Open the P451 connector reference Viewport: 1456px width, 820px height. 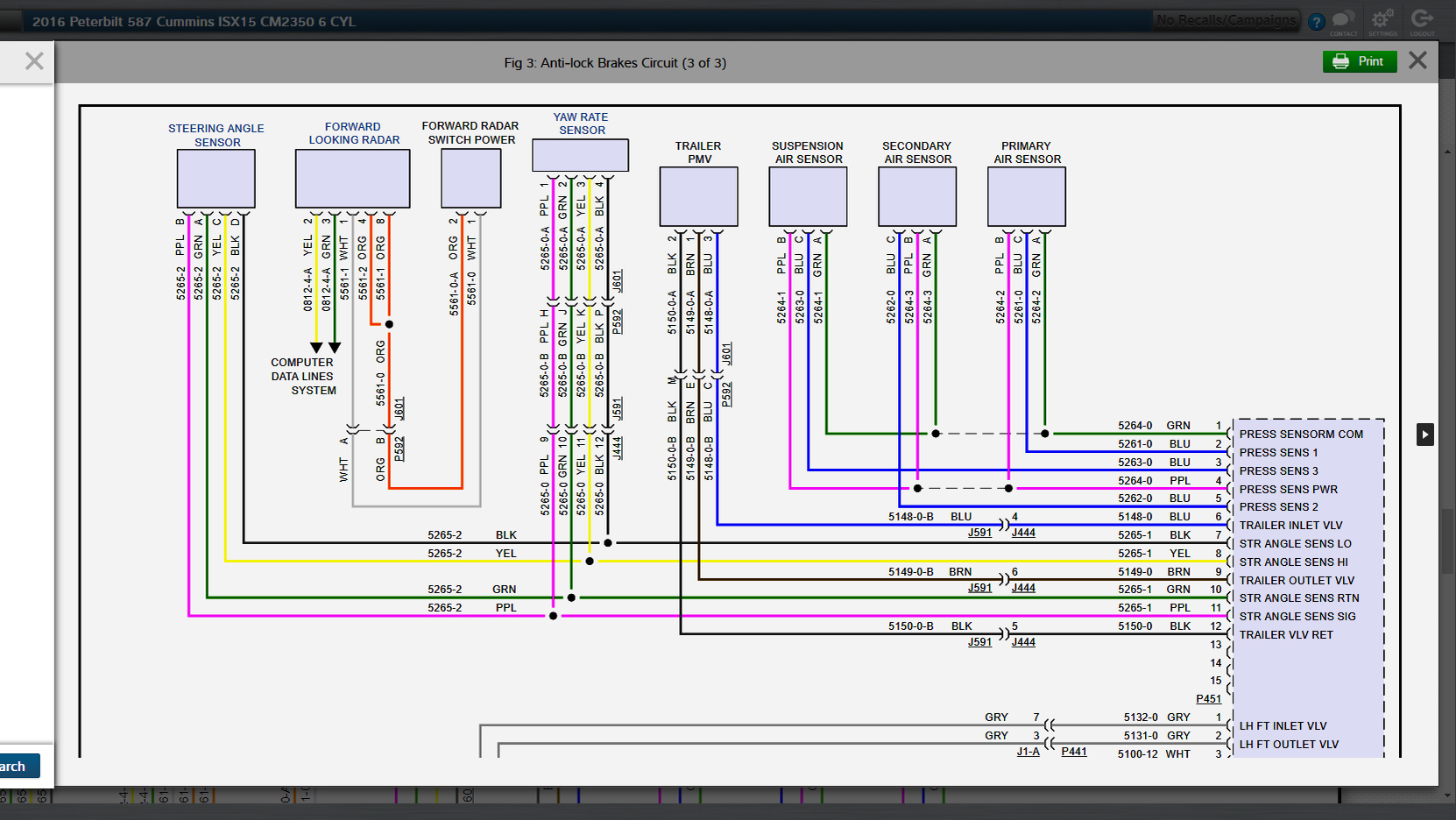point(1208,698)
